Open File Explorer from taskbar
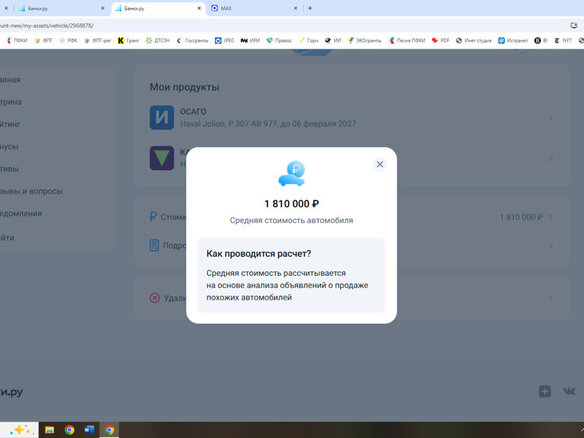Viewport: 584px width, 438px height. pyautogui.click(x=49, y=430)
